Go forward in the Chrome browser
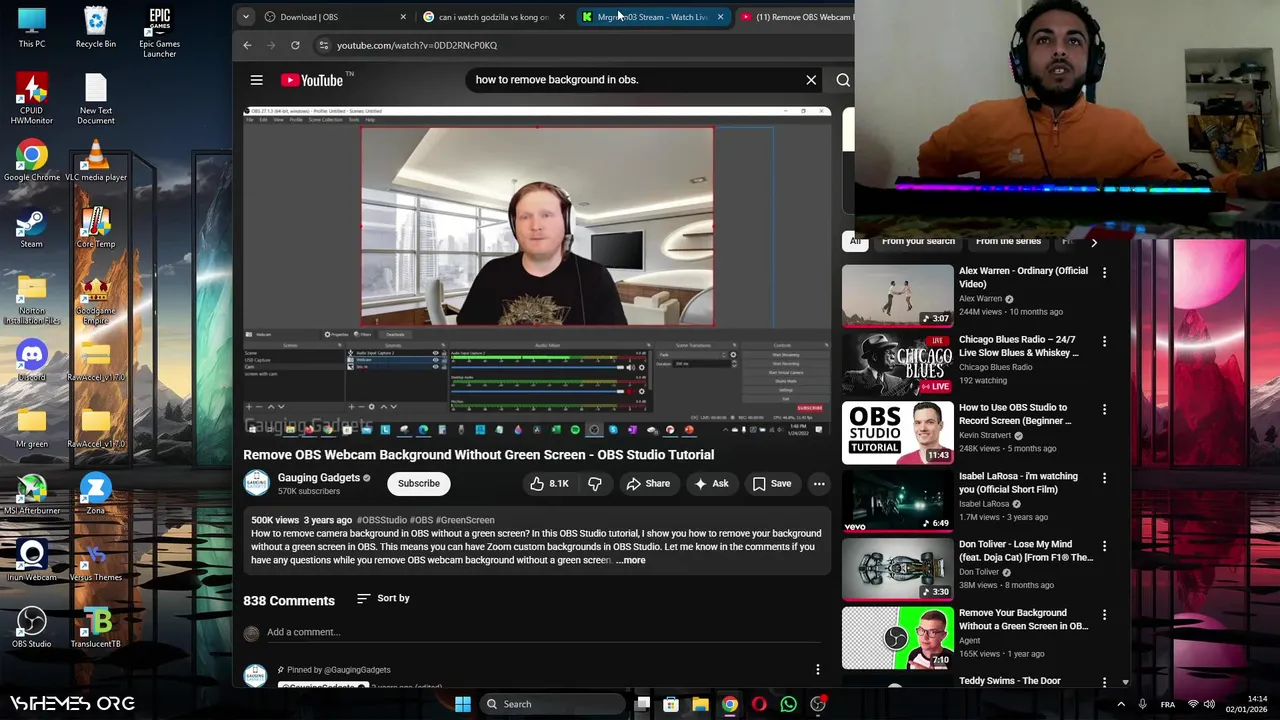 [x=271, y=45]
